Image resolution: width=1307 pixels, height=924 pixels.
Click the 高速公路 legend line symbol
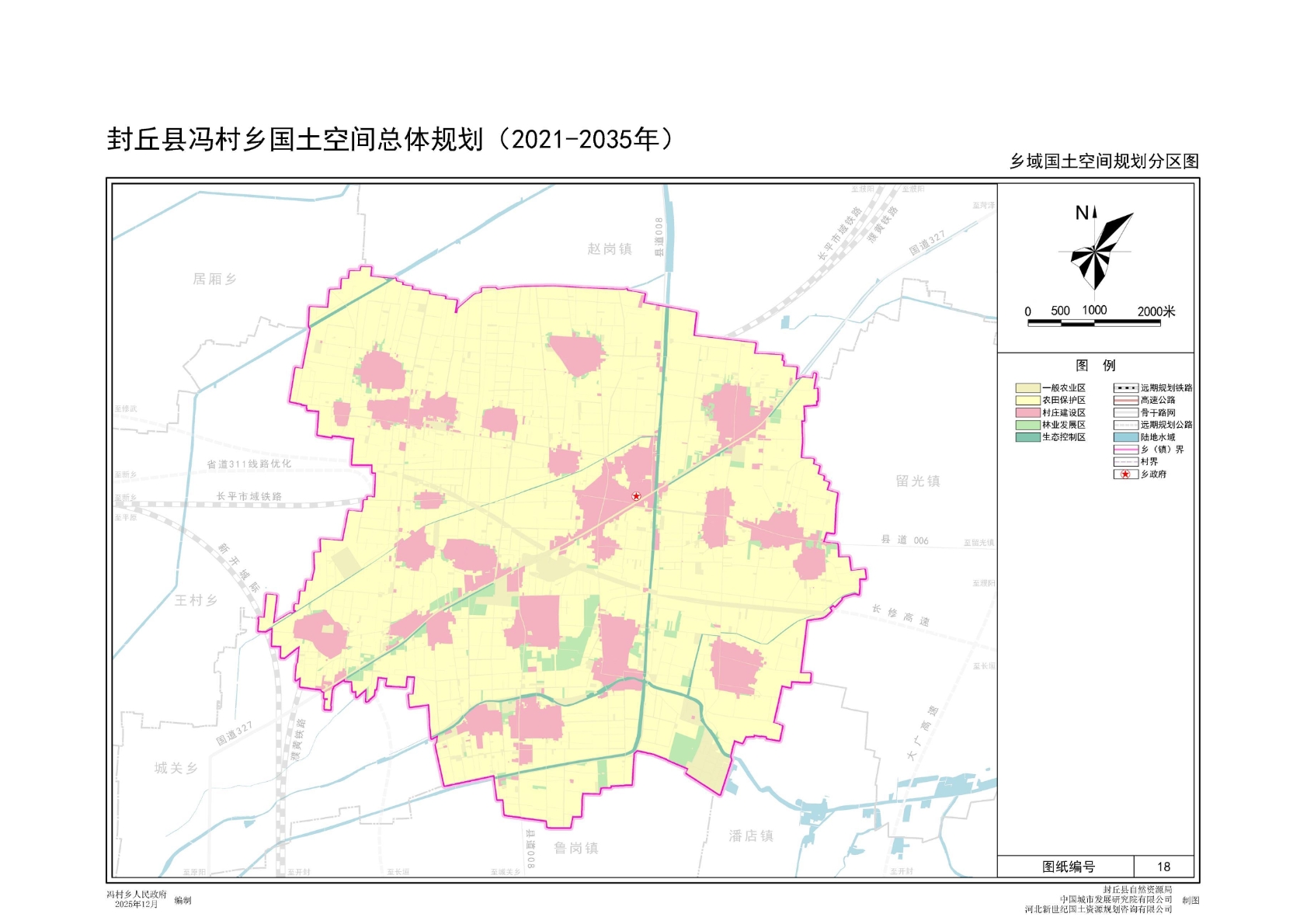coord(1125,401)
